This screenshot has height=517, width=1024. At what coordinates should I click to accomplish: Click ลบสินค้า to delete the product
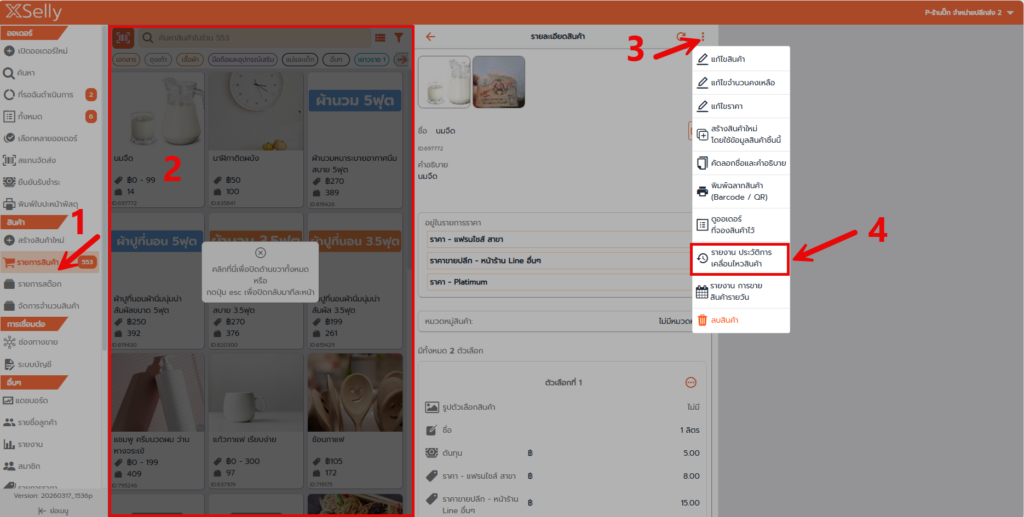tap(740, 320)
